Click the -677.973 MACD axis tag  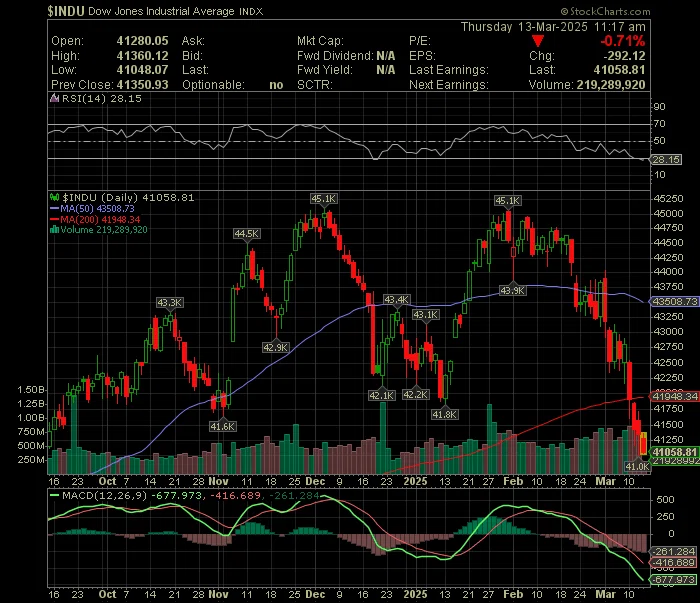(674, 579)
